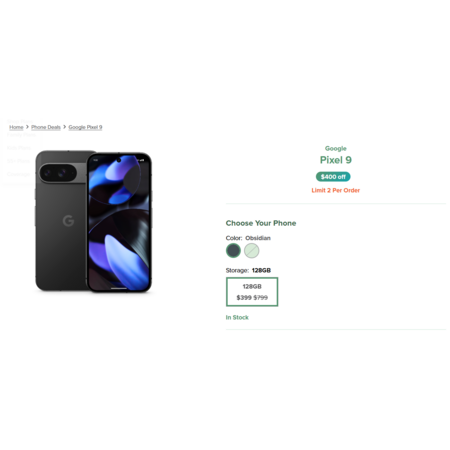Click the Pixel 9 product title
This screenshot has width=450, height=450.
336,160
